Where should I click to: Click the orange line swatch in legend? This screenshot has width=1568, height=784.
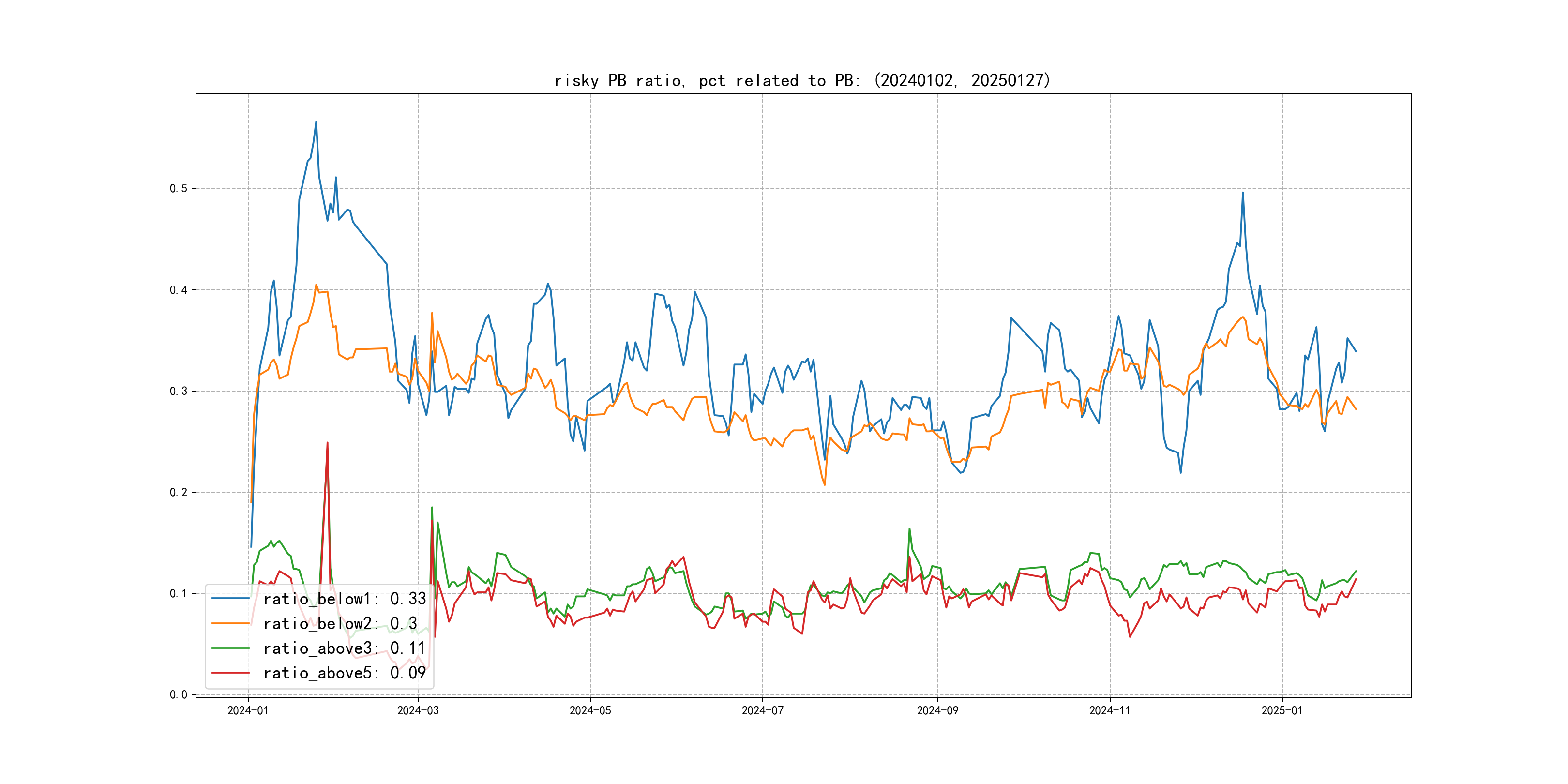point(230,623)
